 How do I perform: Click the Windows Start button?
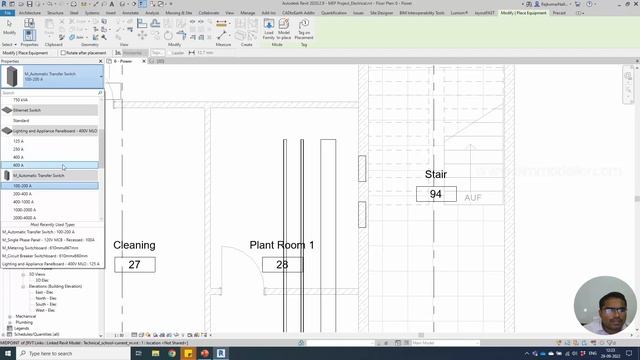8,353
